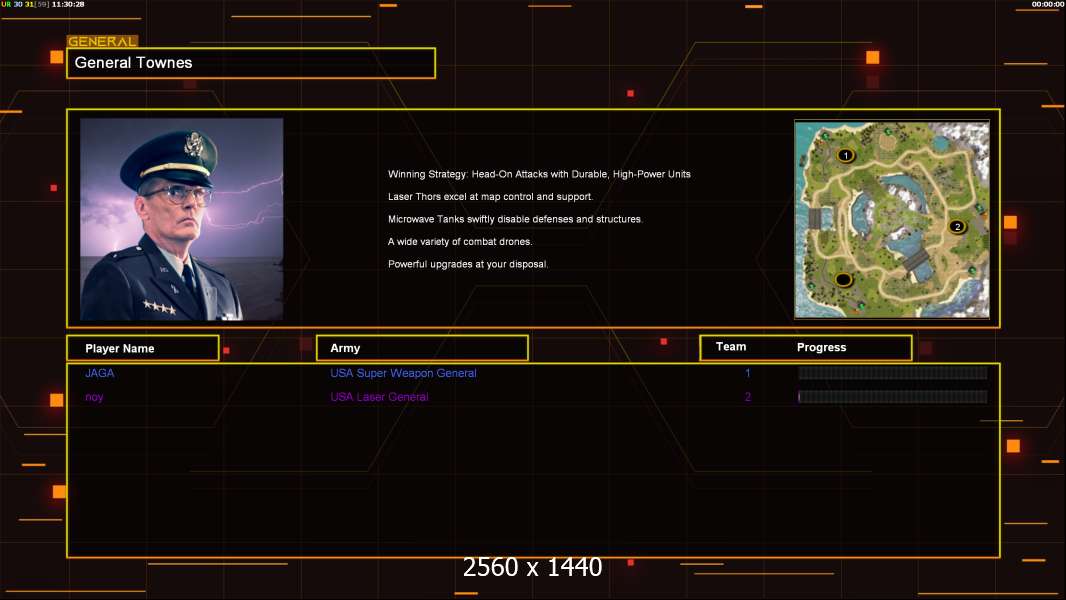Click the Player Name column header
This screenshot has width=1066, height=600.
(142, 348)
